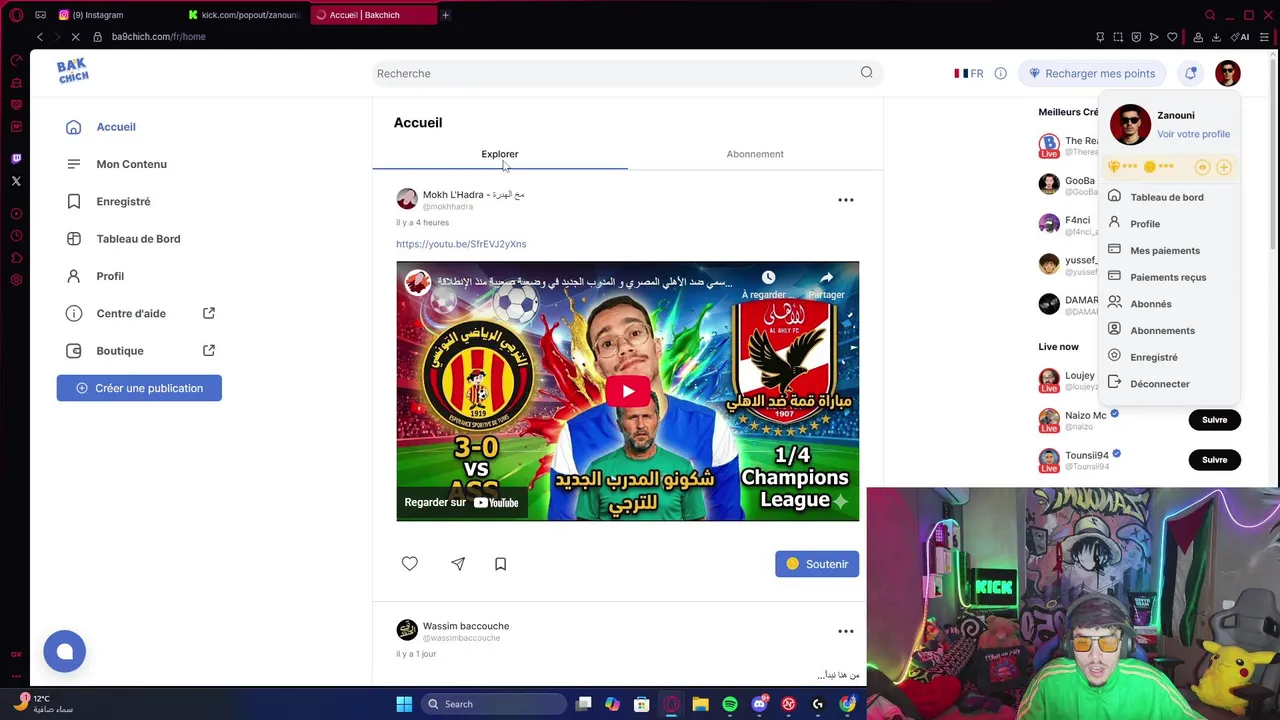The image size is (1280, 720).
Task: Open the youtu.be link in post
Action: click(x=461, y=244)
